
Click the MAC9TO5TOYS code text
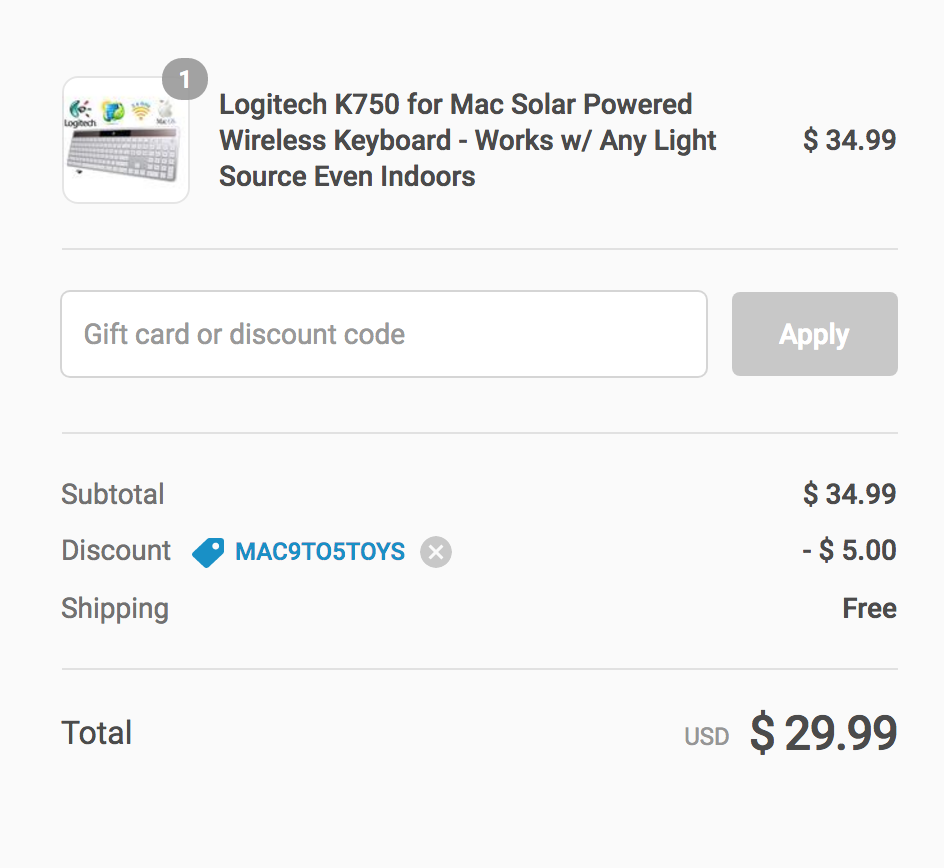point(320,552)
